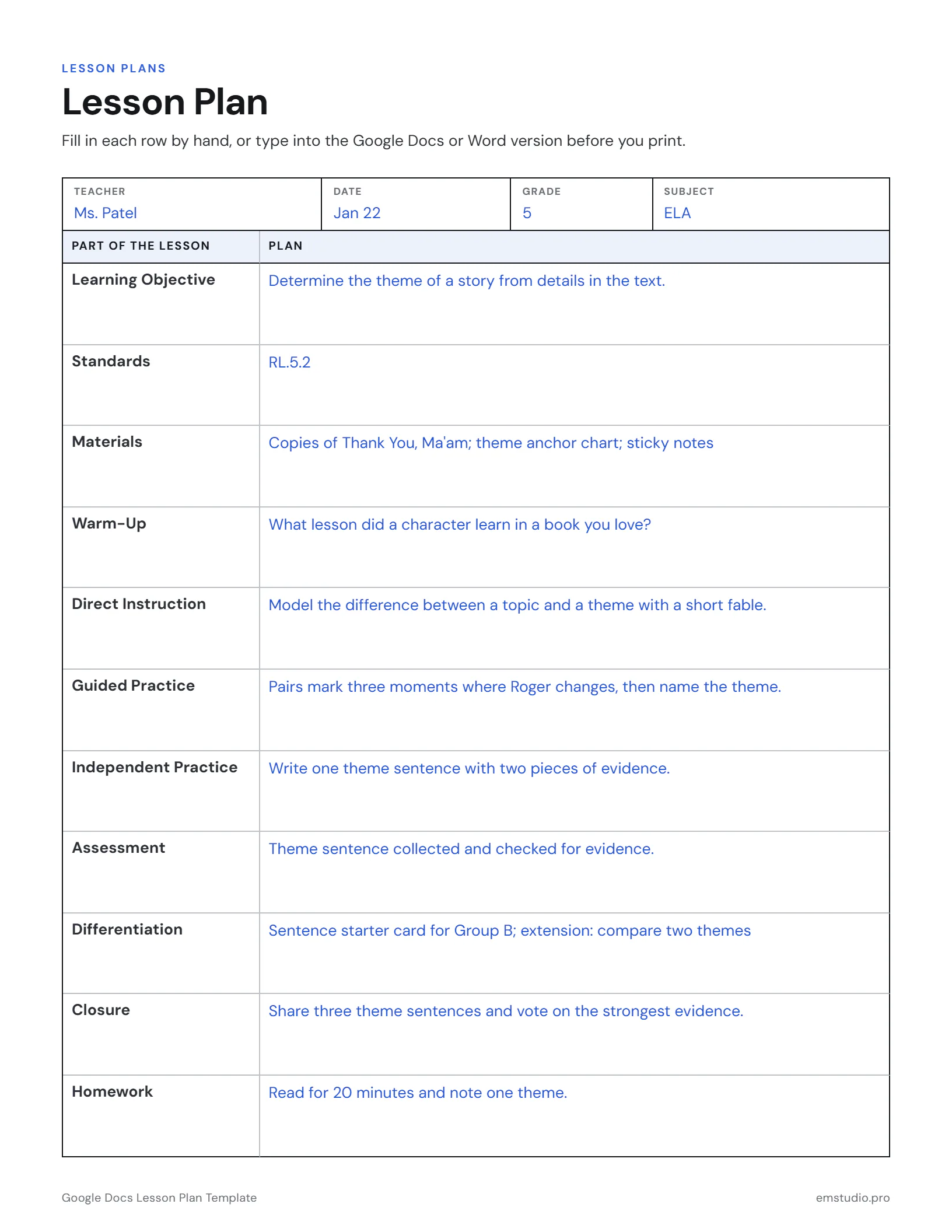Click the 'Lesson Plan' main heading
The width and height of the screenshot is (952, 1232).
click(164, 102)
